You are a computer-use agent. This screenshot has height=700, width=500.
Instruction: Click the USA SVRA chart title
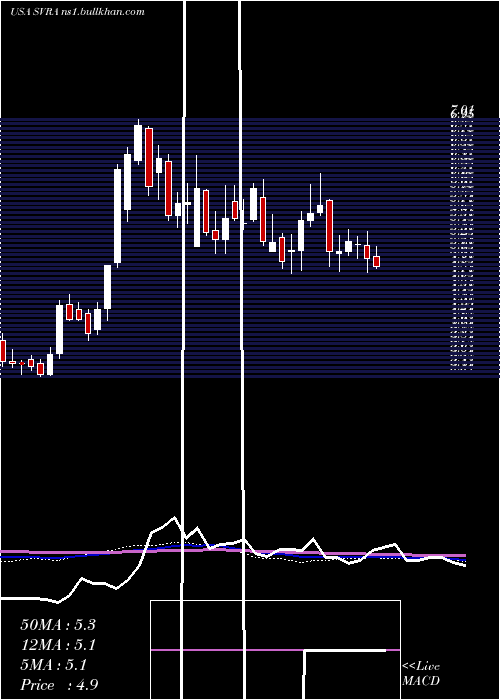tap(77, 12)
